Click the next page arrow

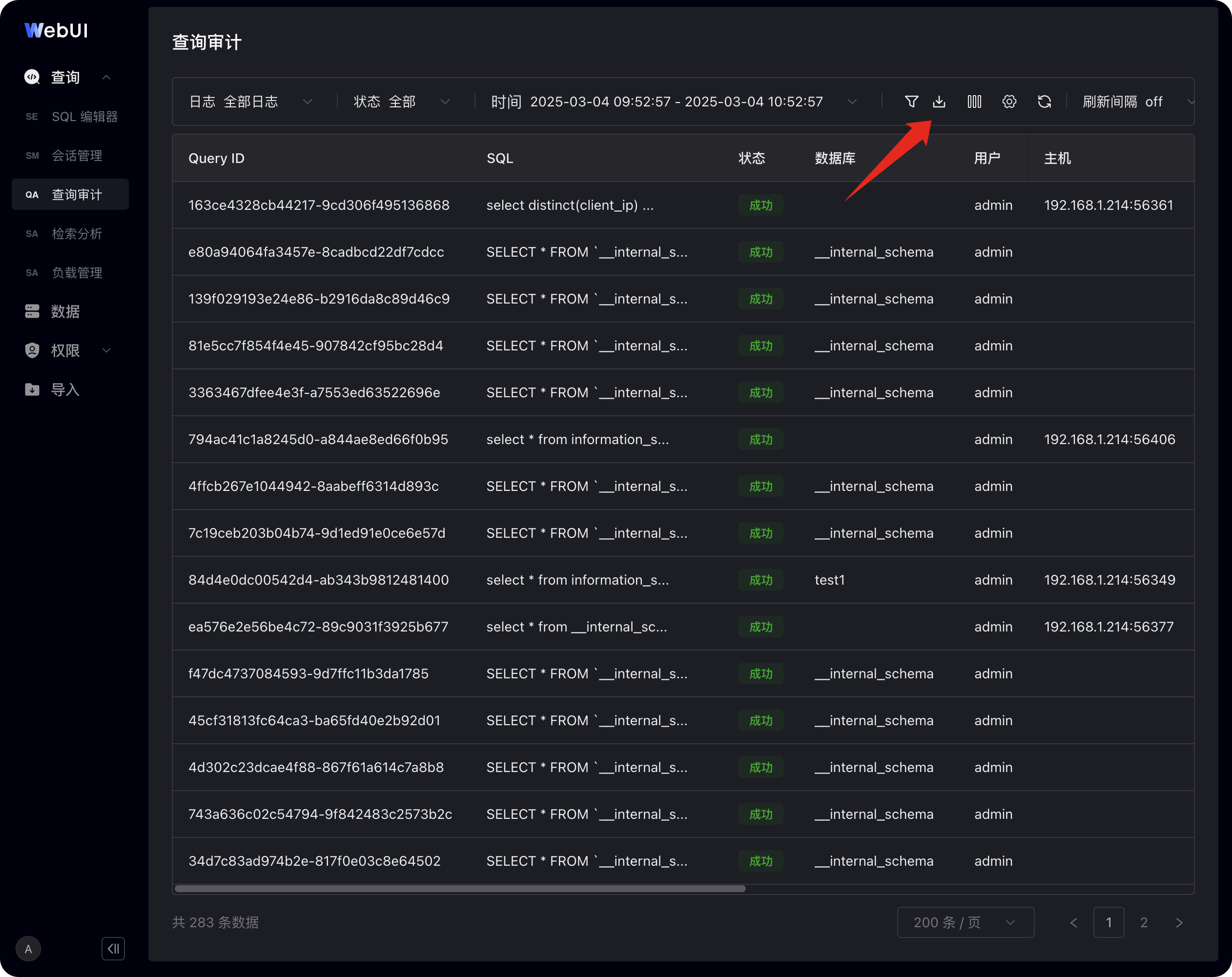coord(1179,922)
